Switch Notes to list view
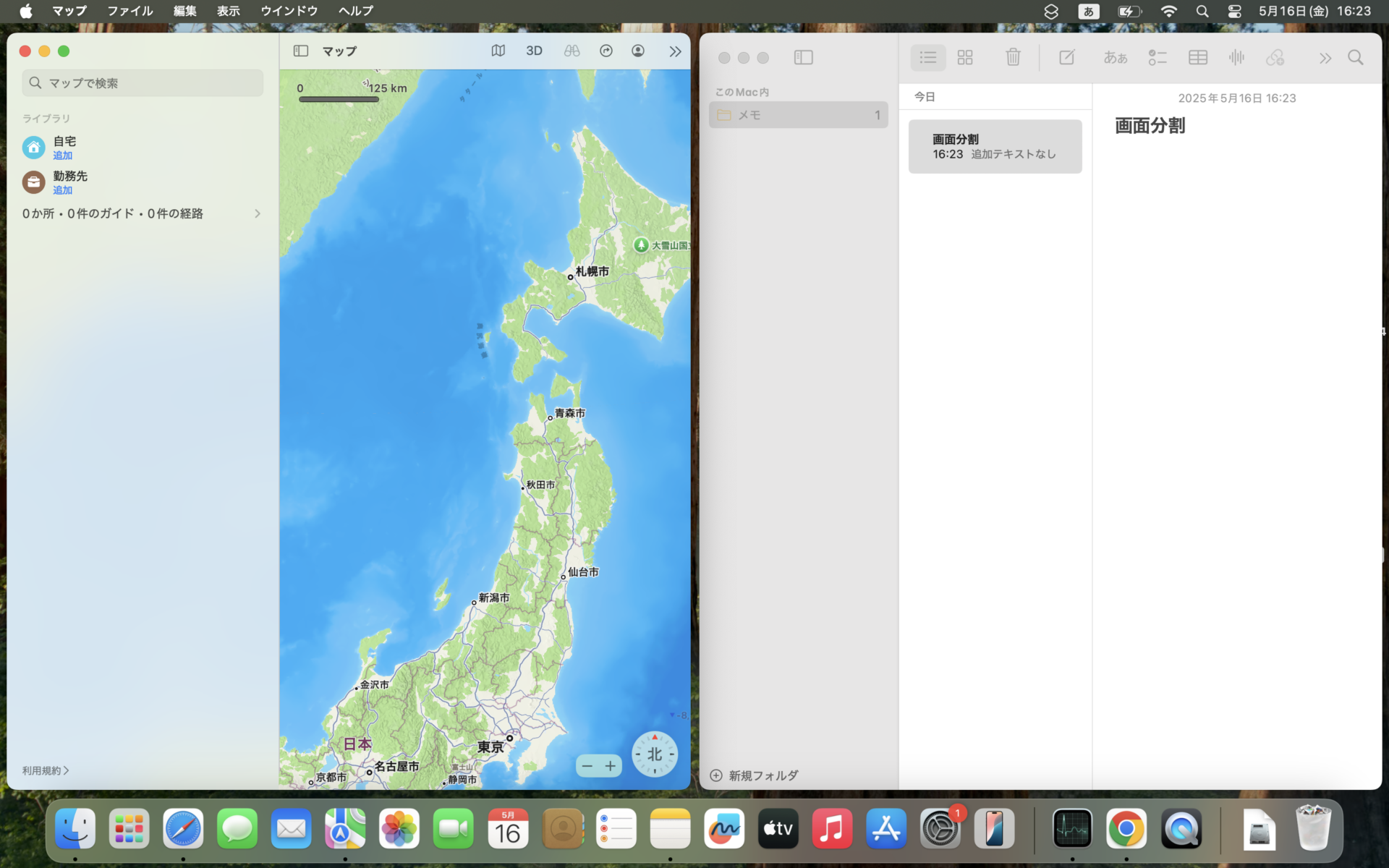 click(x=928, y=57)
